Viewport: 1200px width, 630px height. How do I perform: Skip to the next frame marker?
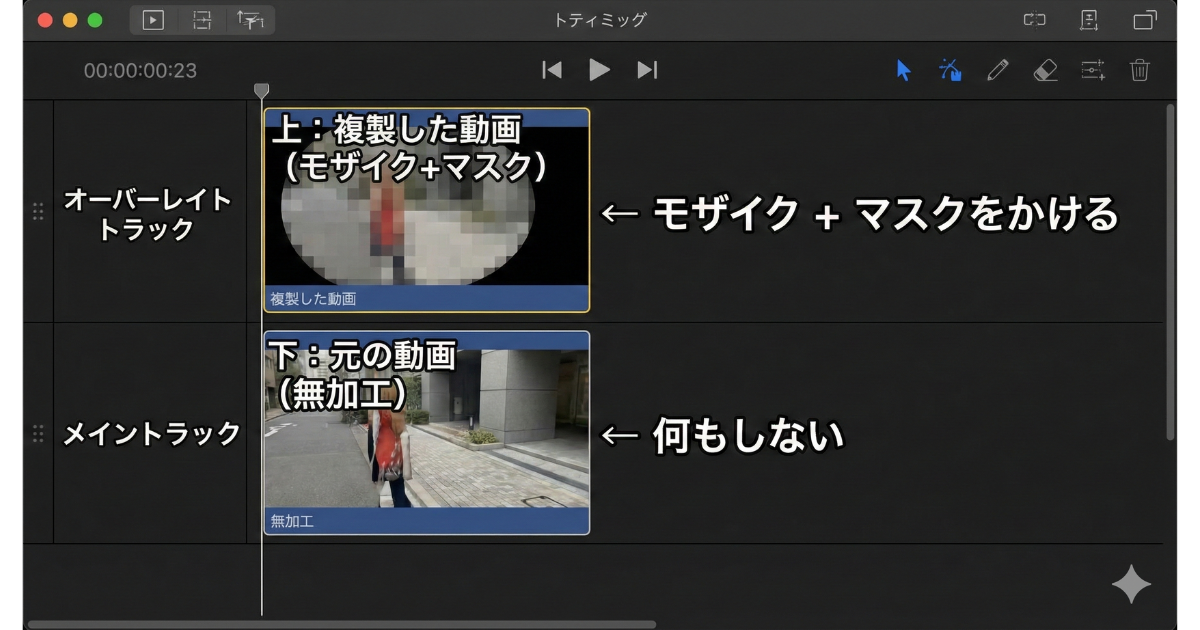pos(647,70)
